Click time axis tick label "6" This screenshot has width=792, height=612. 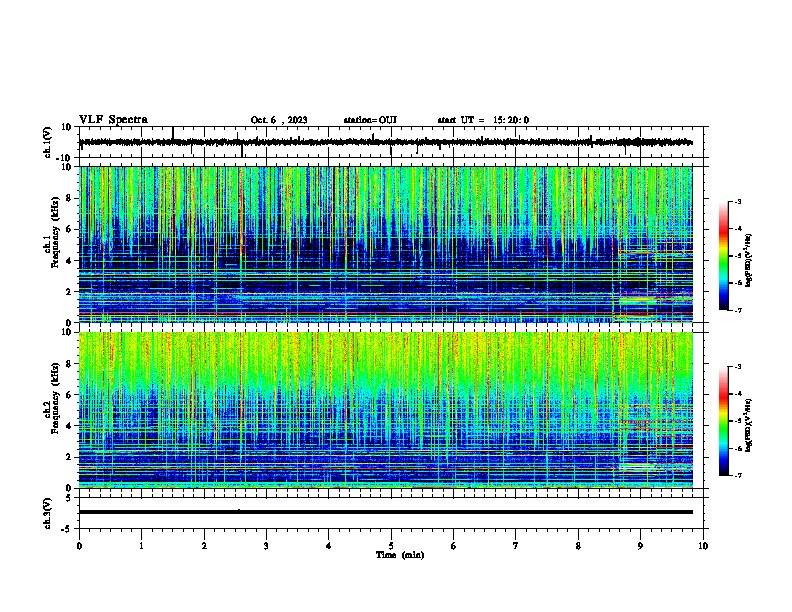(x=454, y=546)
